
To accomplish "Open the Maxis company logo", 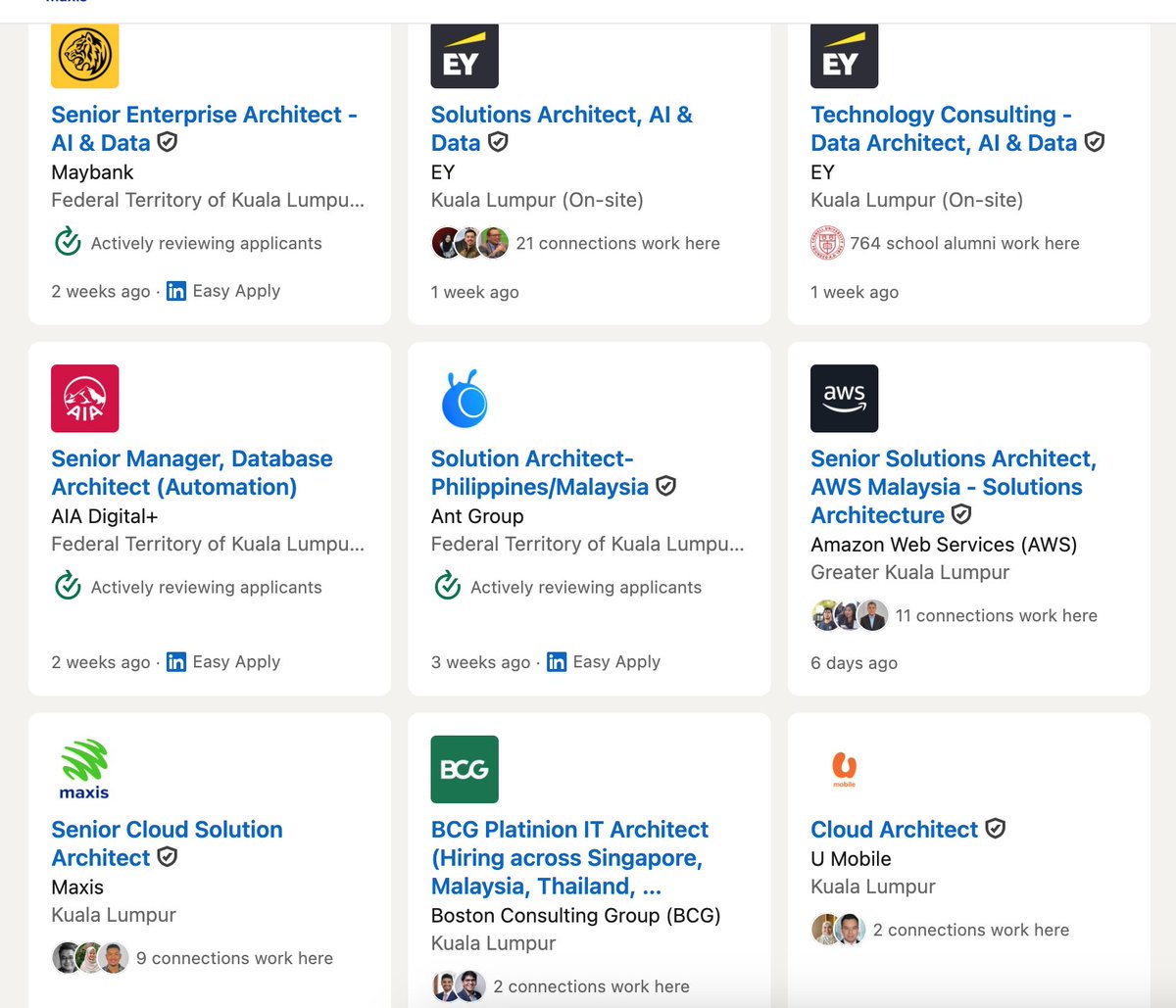I will (85, 769).
